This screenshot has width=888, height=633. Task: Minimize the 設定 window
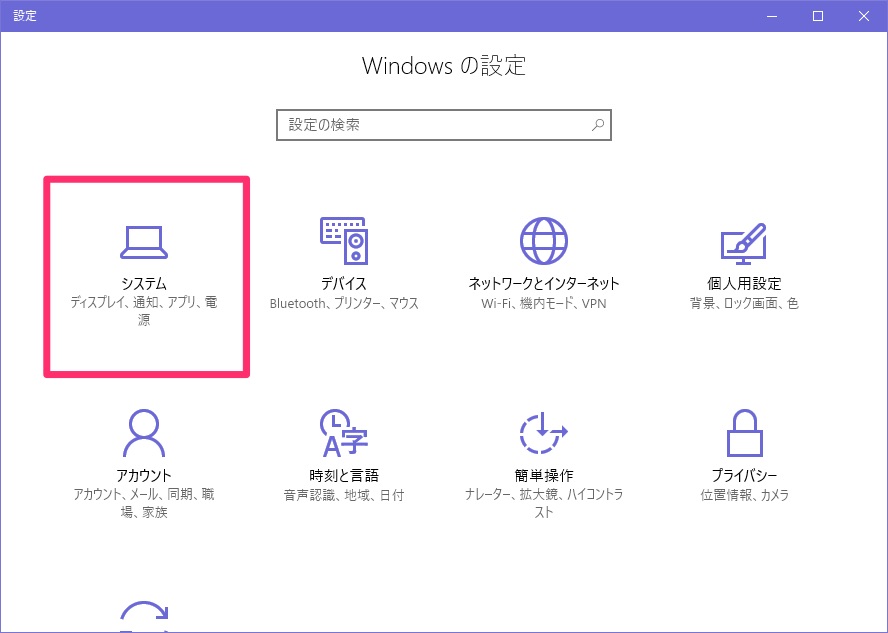[x=772, y=16]
